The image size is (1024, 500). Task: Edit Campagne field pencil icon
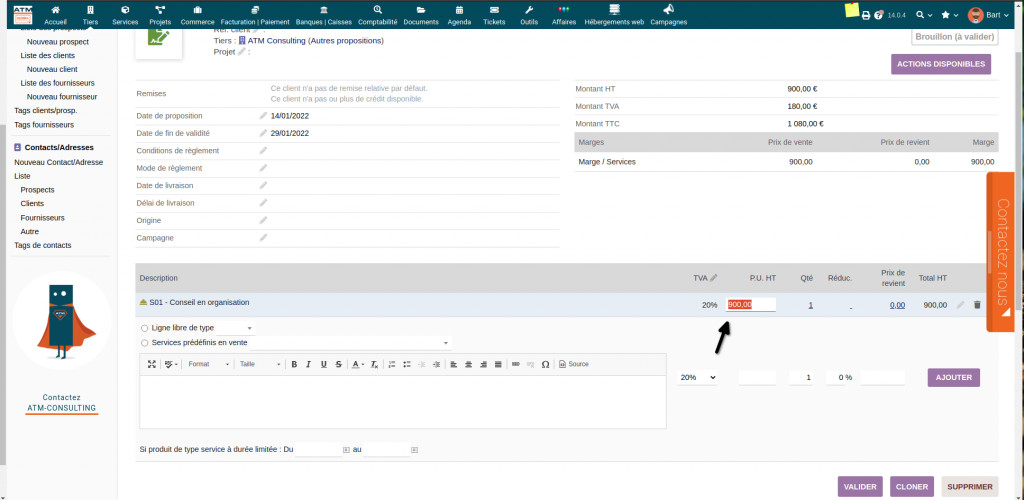(263, 238)
